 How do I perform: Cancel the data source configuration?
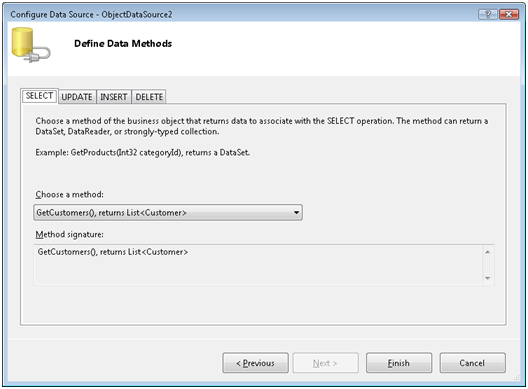click(x=472, y=363)
